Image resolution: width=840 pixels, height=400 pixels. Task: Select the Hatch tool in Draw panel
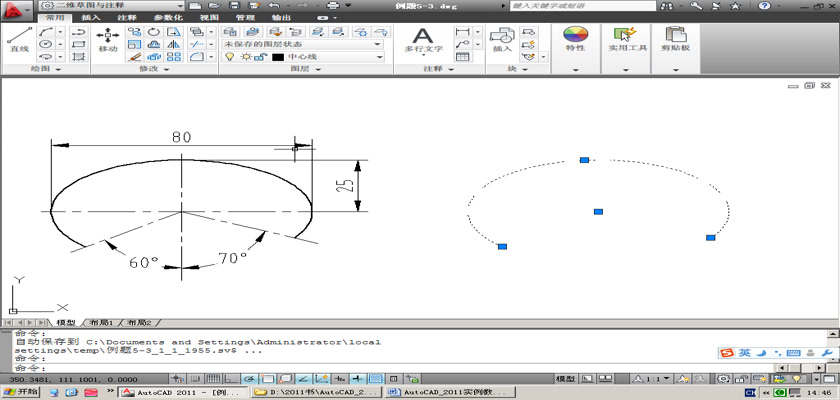pos(79,56)
